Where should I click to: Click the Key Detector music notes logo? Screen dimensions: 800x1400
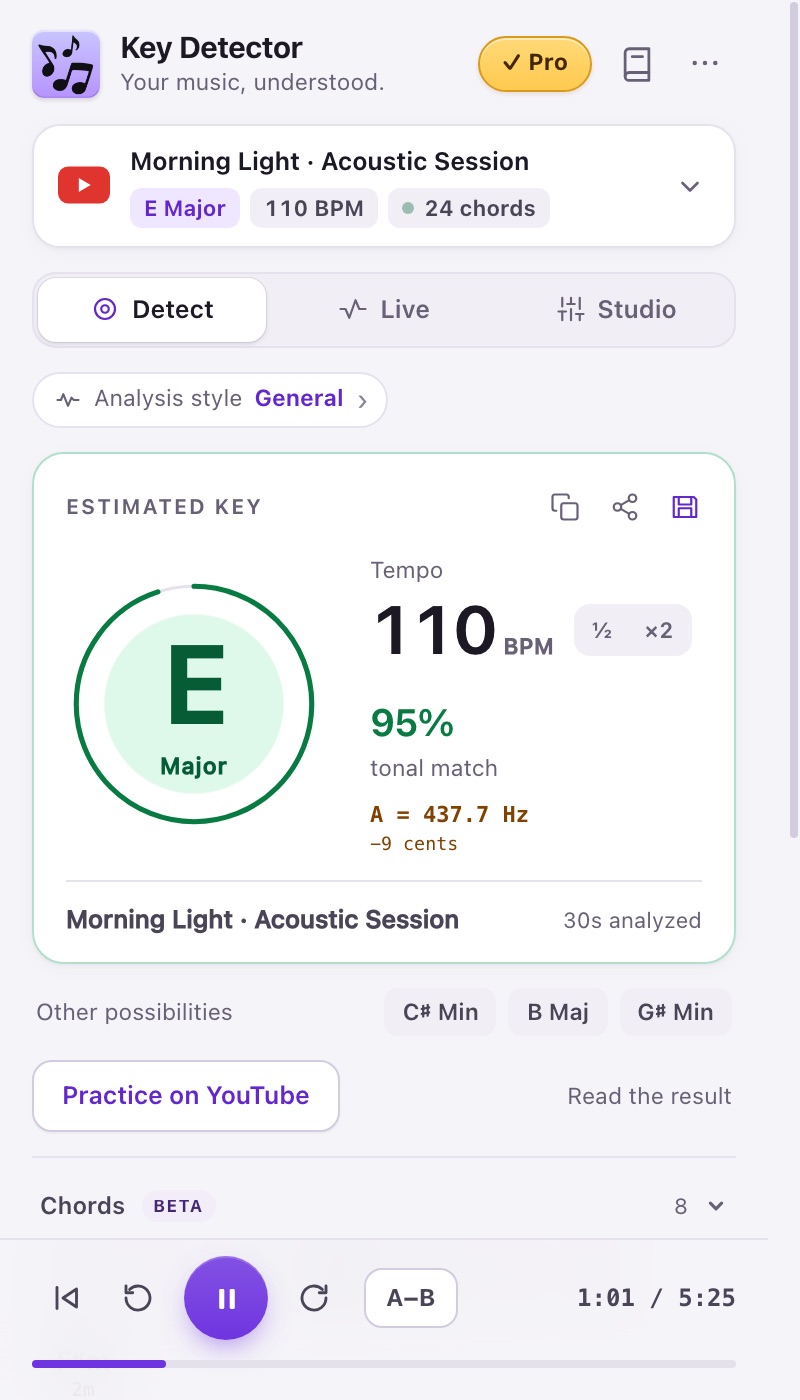tap(66, 65)
